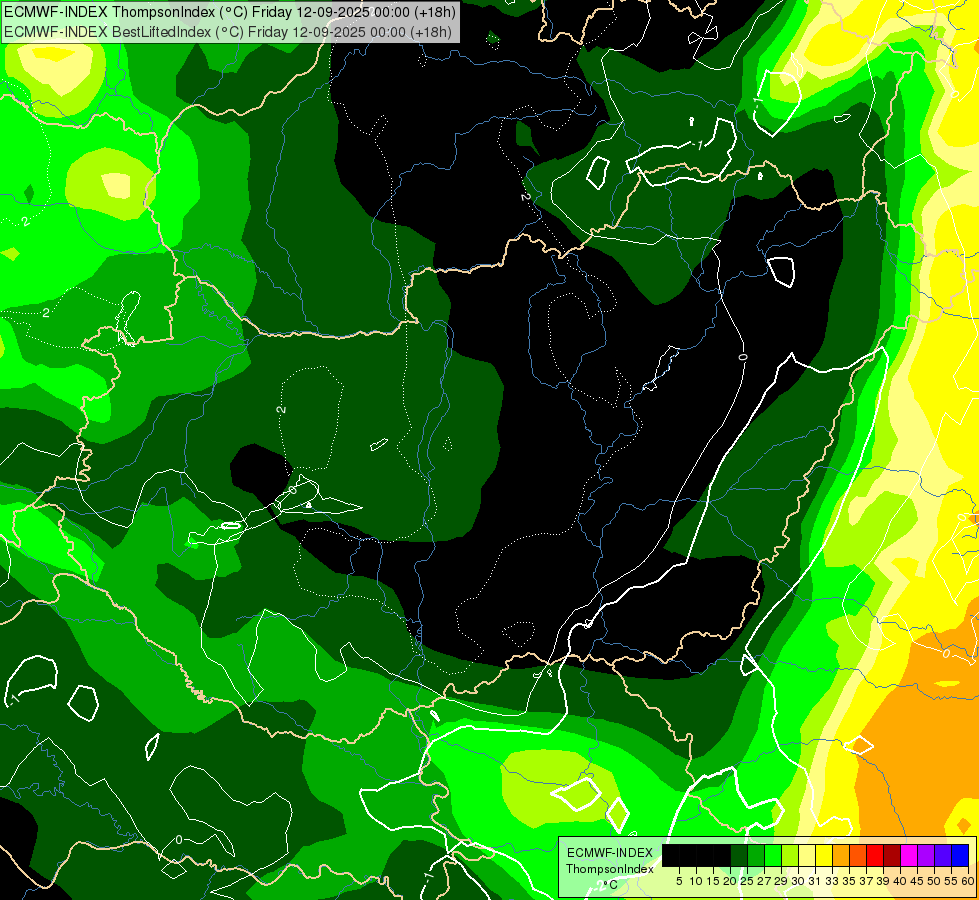Image resolution: width=979 pixels, height=900 pixels.
Task: Click the ThompsonIndex title line at top
Action: [230, 12]
